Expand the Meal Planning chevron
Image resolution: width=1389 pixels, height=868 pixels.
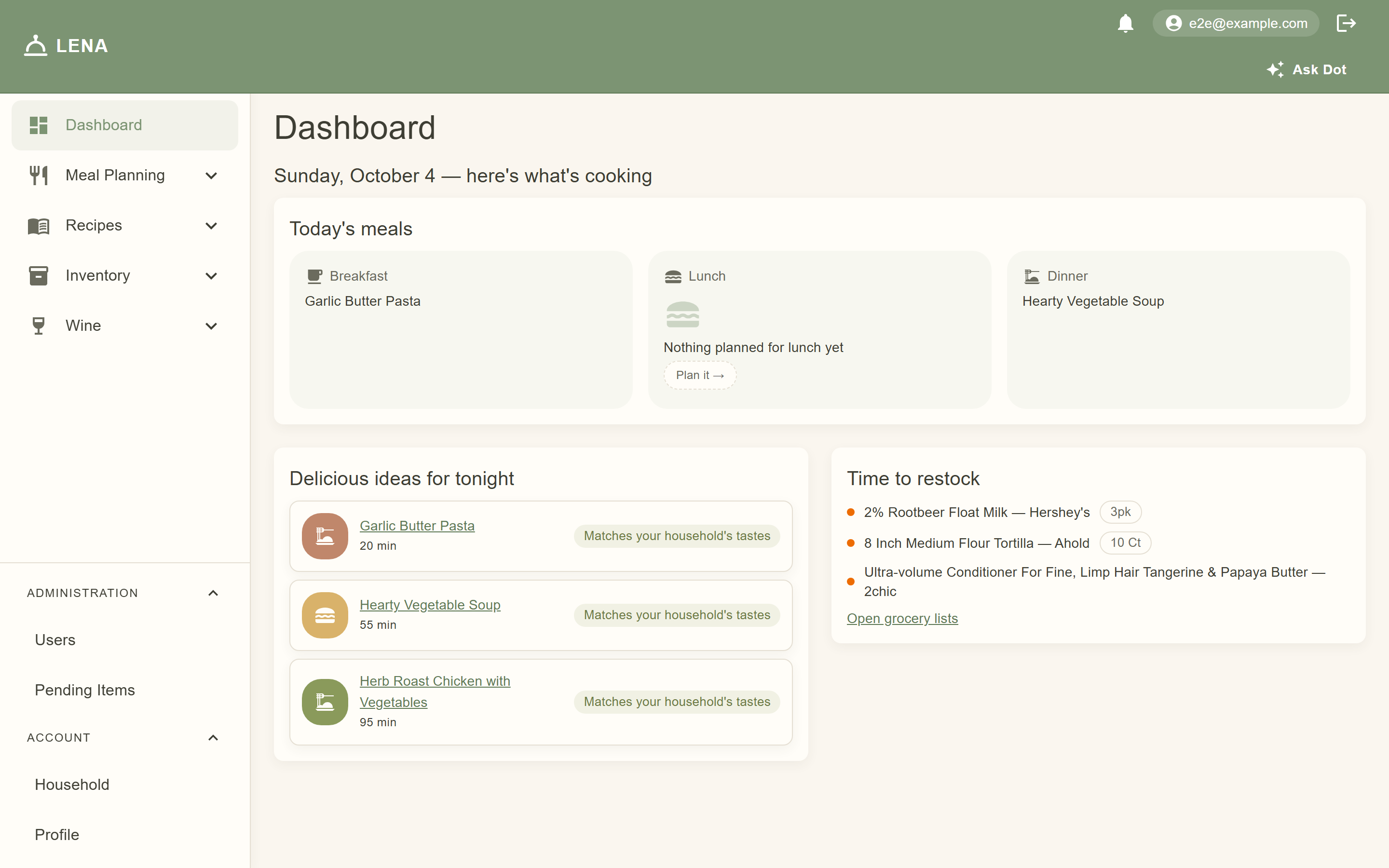pos(211,176)
